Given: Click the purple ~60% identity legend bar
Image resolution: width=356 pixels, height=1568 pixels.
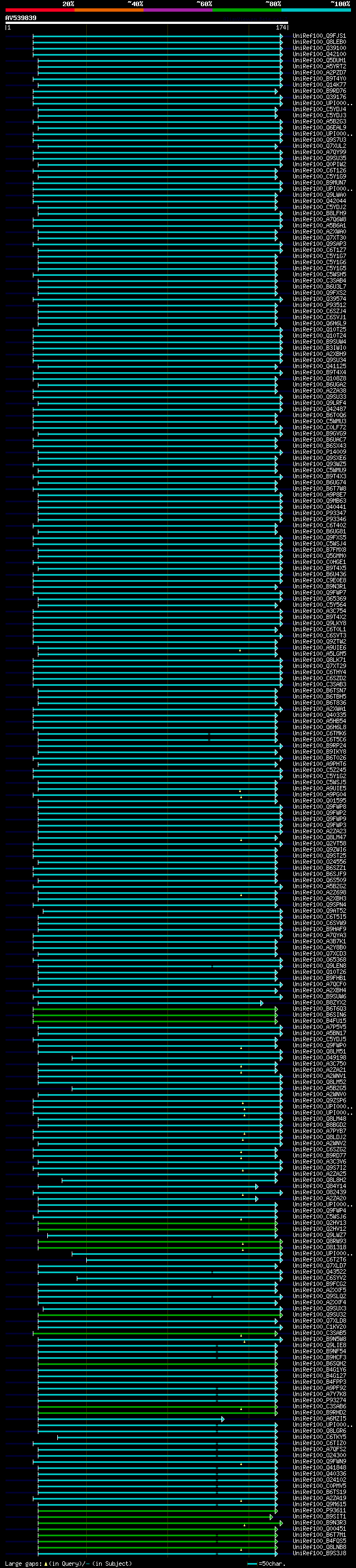Looking at the screenshot, I should click(x=177, y=10).
